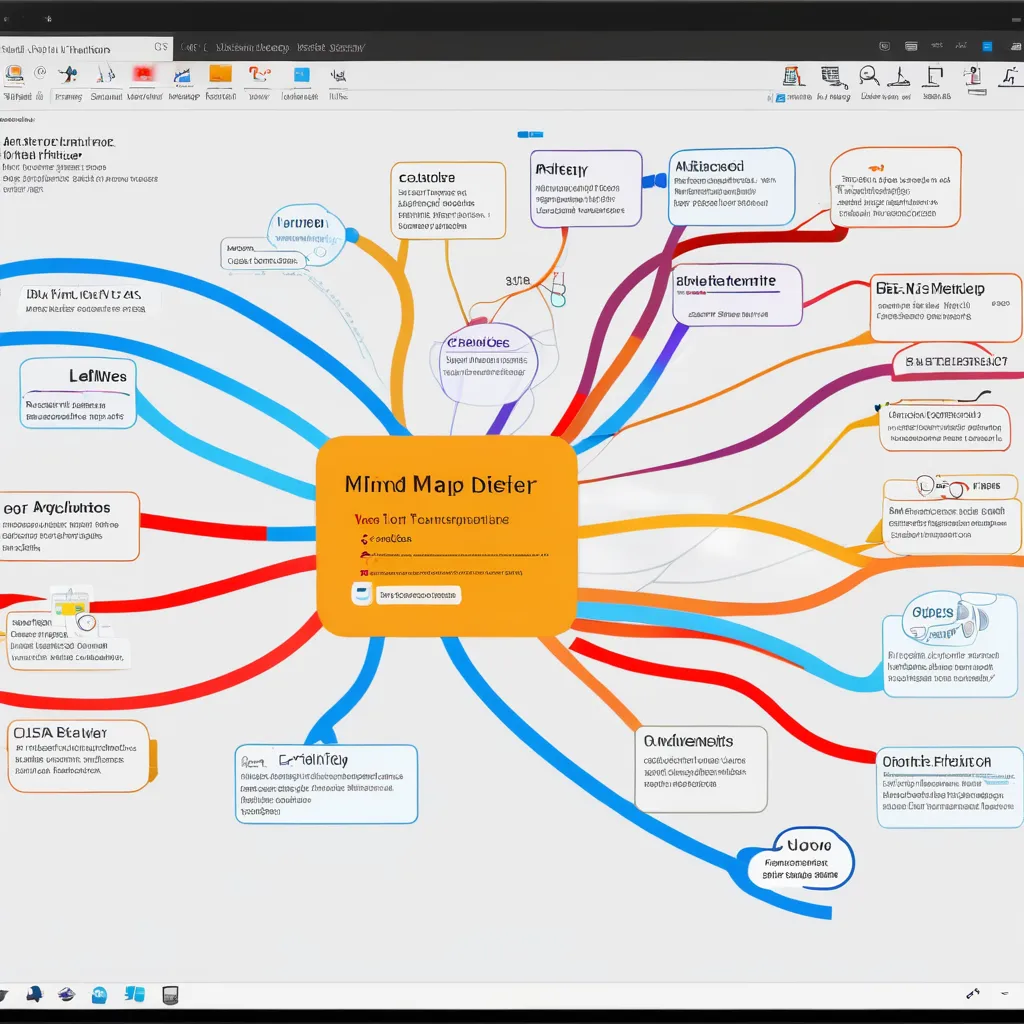Screen dimensions: 1024x1024
Task: Click the small blue-white icon in the central node
Action: coord(362,594)
